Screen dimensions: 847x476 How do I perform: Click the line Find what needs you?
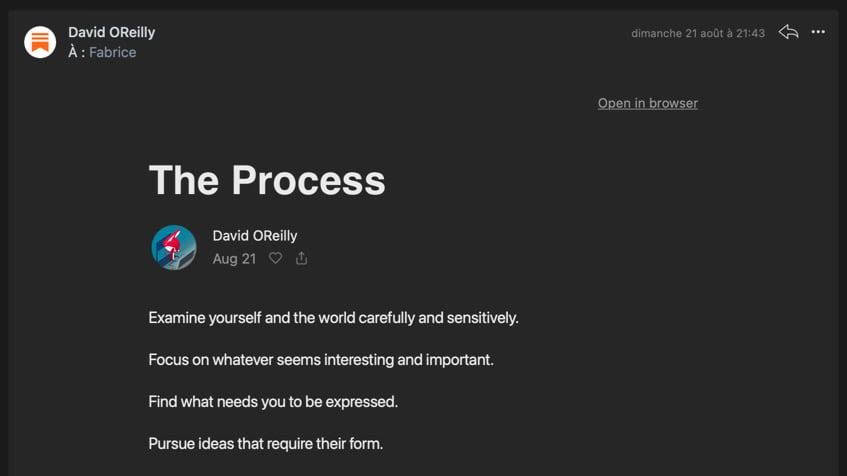[273, 402]
